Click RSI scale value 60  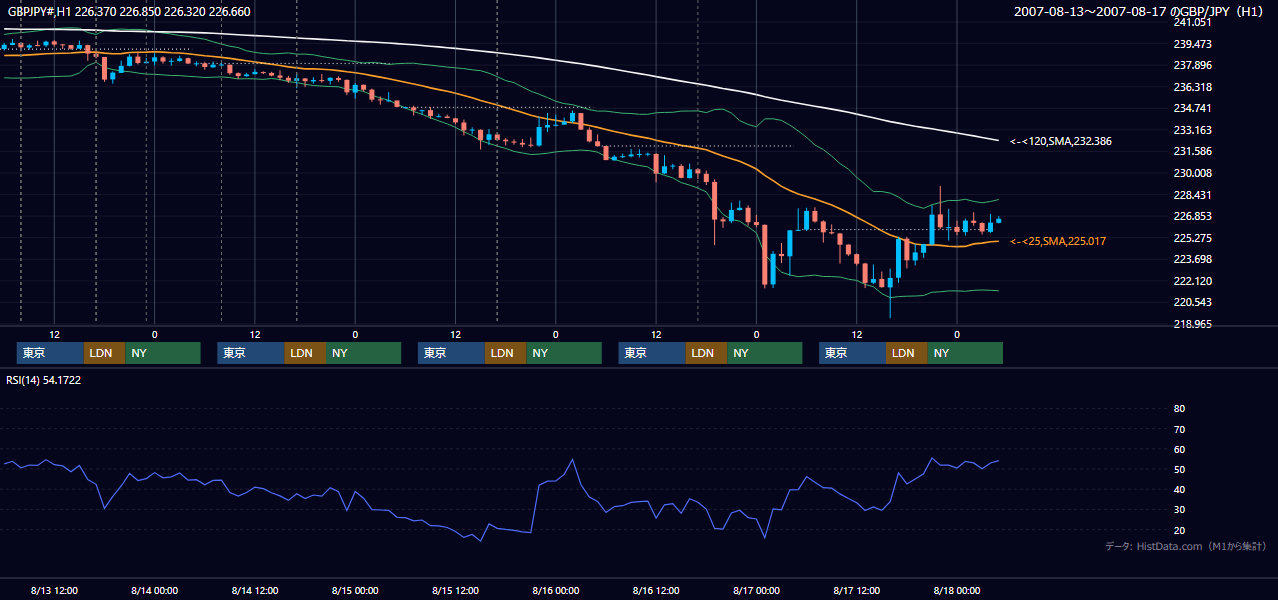click(x=1179, y=449)
